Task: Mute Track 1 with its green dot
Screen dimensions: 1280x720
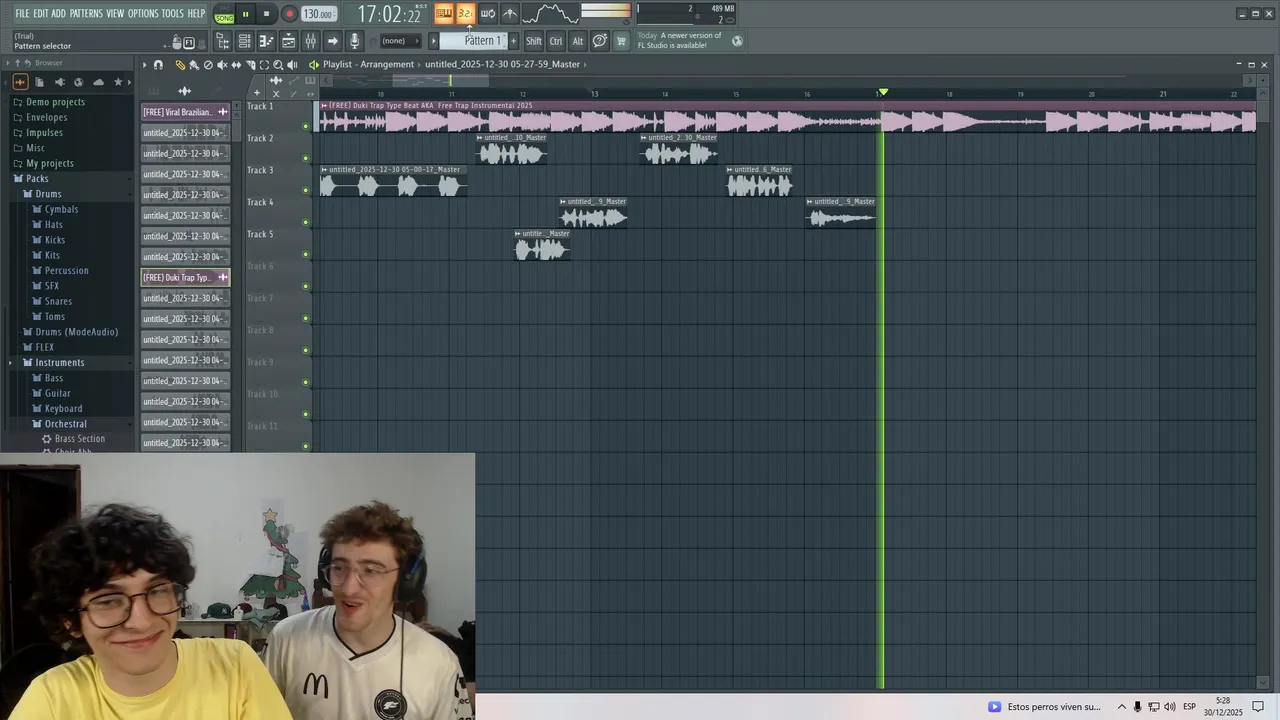Action: (x=306, y=126)
